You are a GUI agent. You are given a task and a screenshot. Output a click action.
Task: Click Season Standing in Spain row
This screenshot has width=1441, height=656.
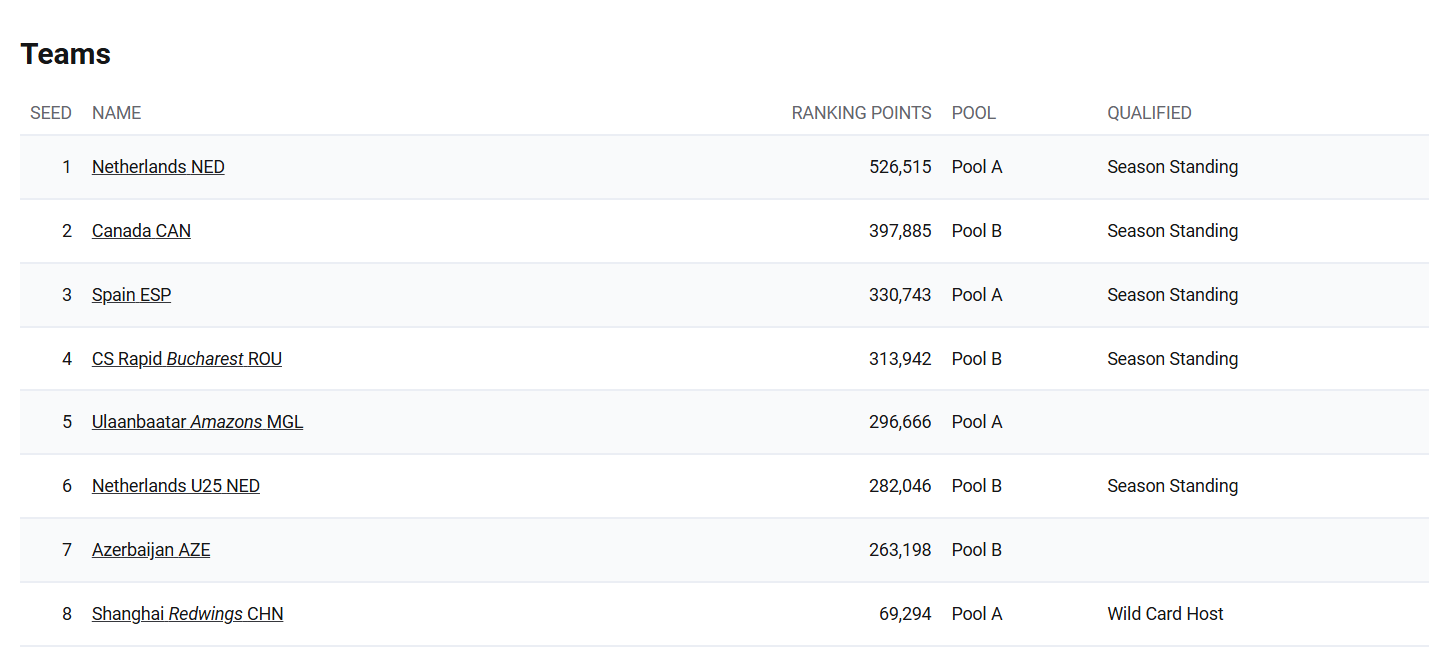point(1172,295)
